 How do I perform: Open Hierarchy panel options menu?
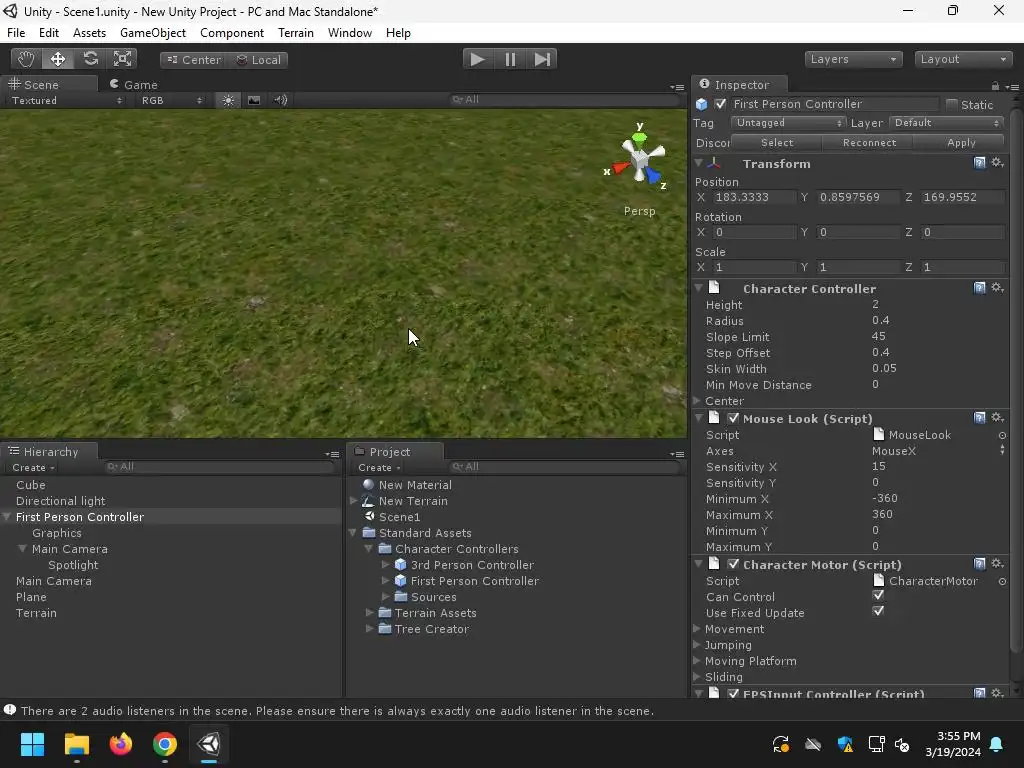pyautogui.click(x=332, y=454)
